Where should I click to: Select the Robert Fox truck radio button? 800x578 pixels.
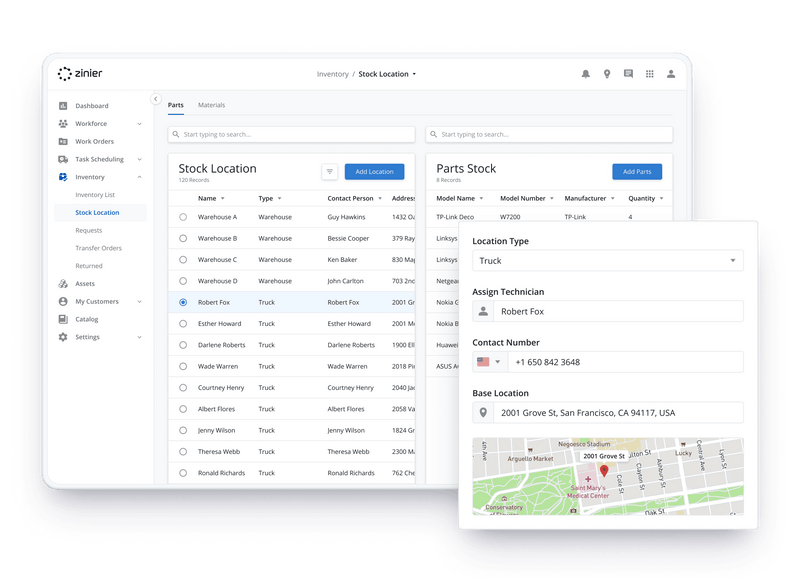tap(182, 302)
